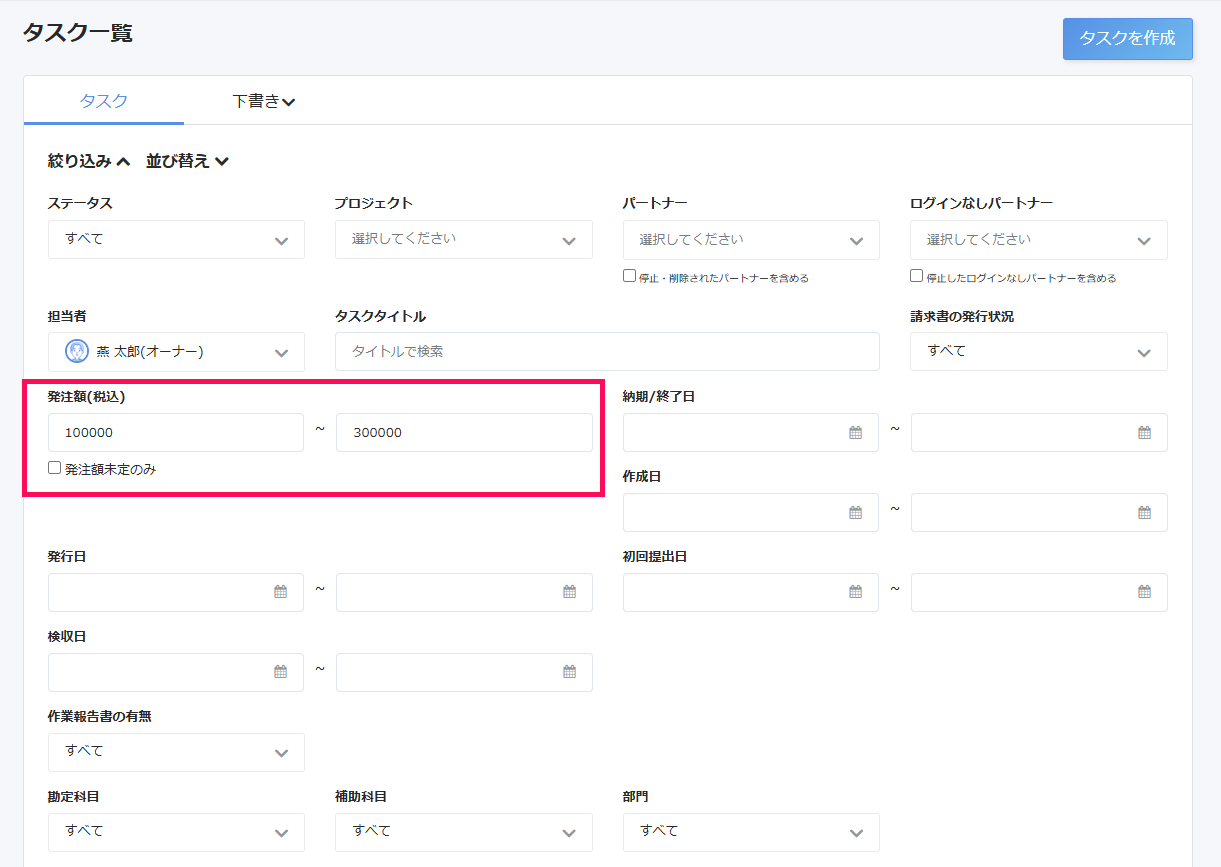Open calendar for 発行日 start date
The image size is (1221, 867).
click(x=280, y=592)
